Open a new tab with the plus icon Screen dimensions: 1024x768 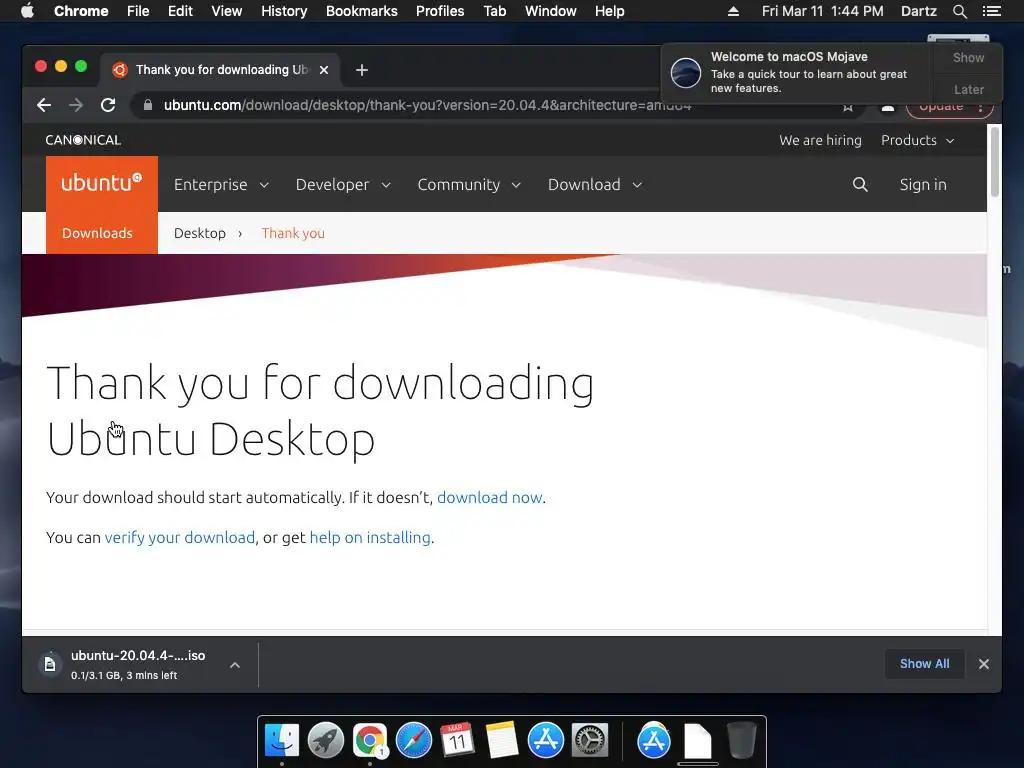tap(362, 70)
